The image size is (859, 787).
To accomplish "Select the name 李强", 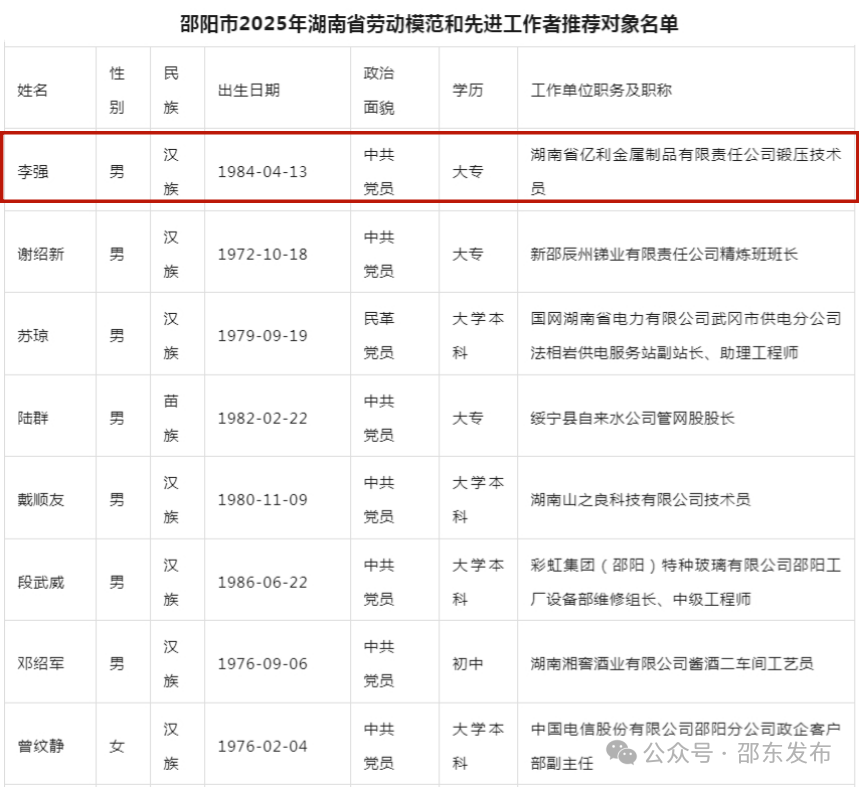I will tap(33, 171).
